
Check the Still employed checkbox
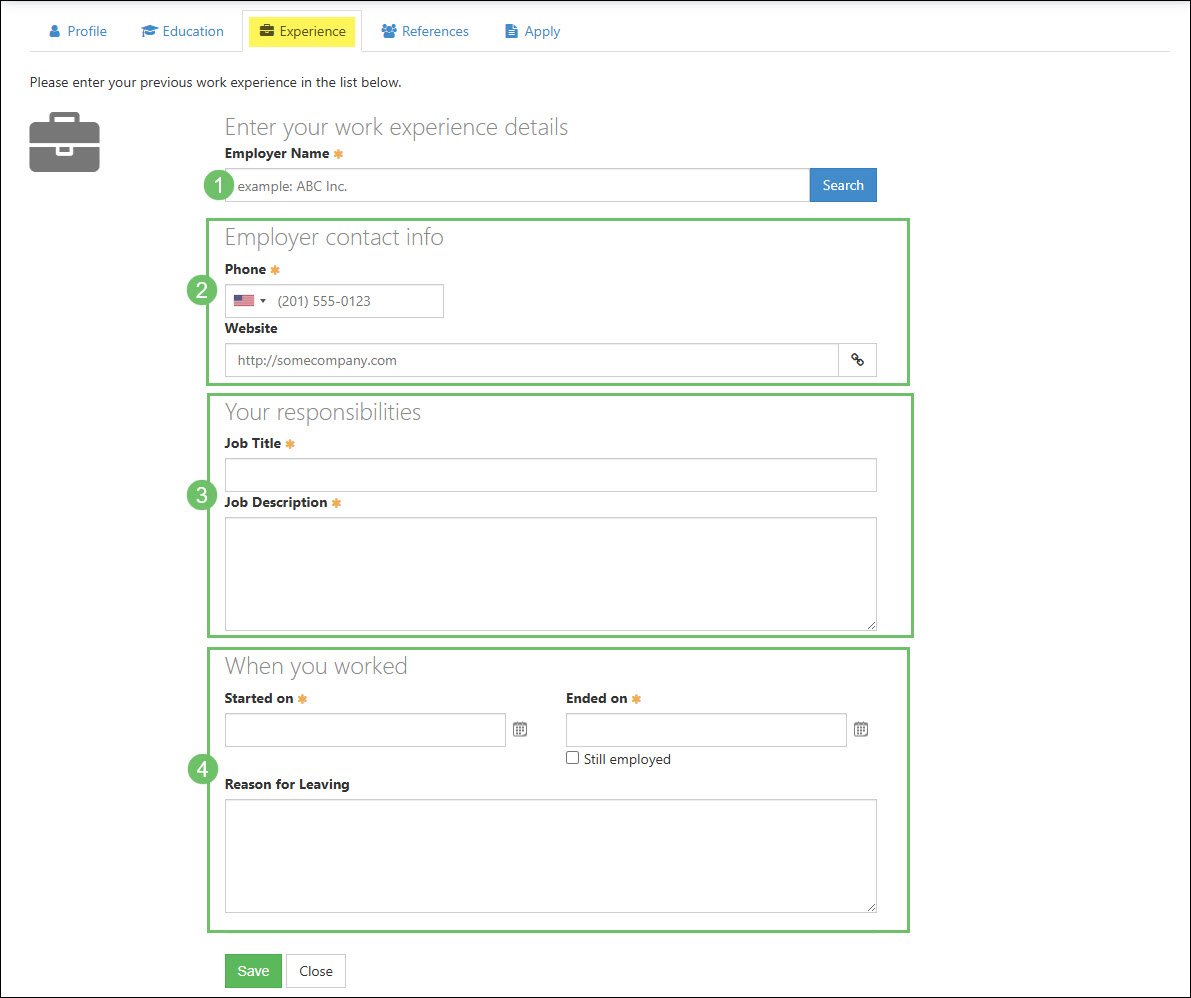[x=572, y=758]
